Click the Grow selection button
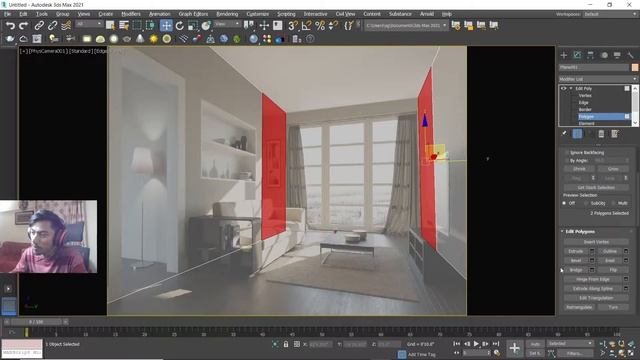The width and height of the screenshot is (640, 360). [613, 169]
